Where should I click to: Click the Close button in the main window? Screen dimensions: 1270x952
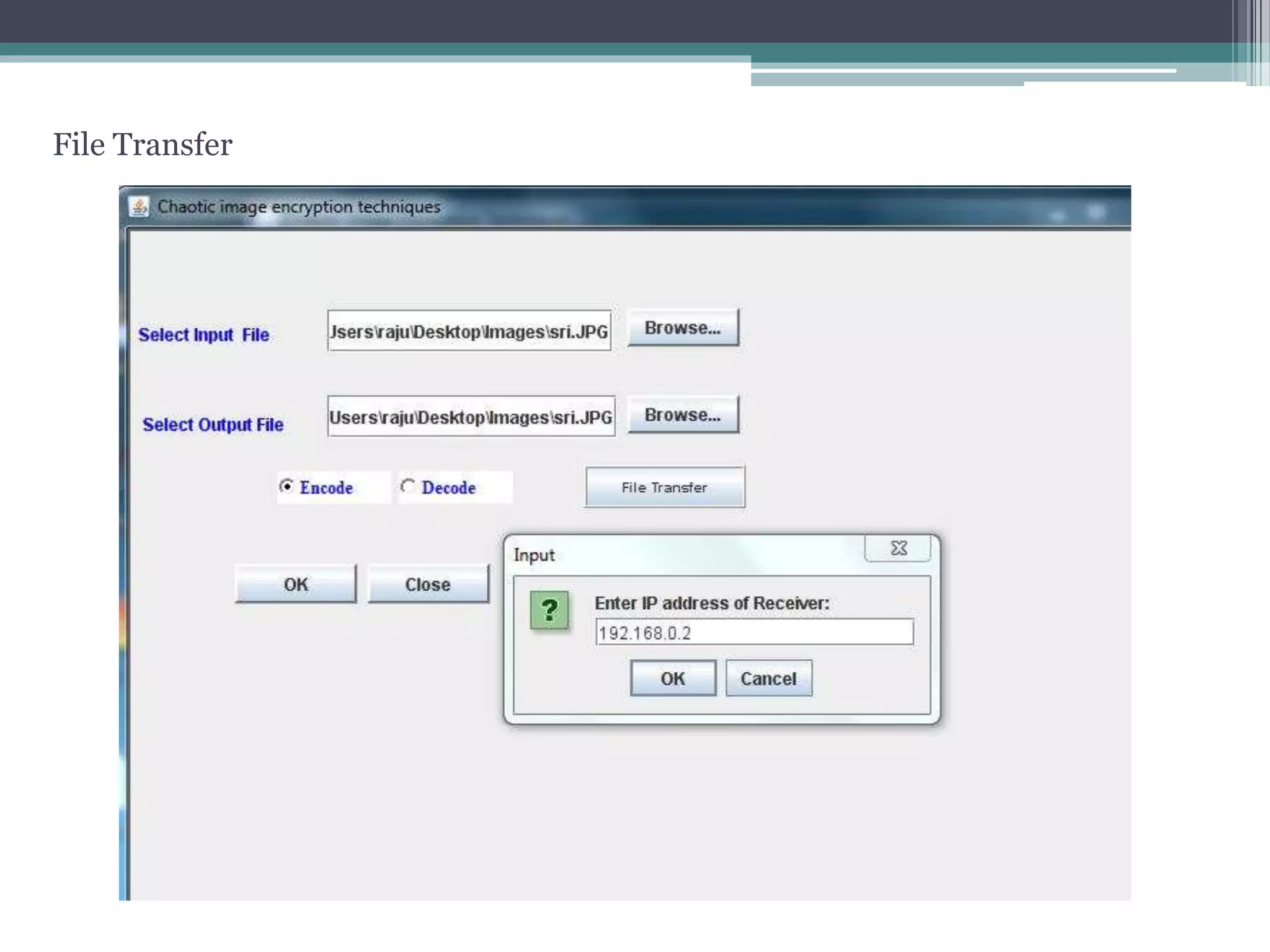[428, 584]
